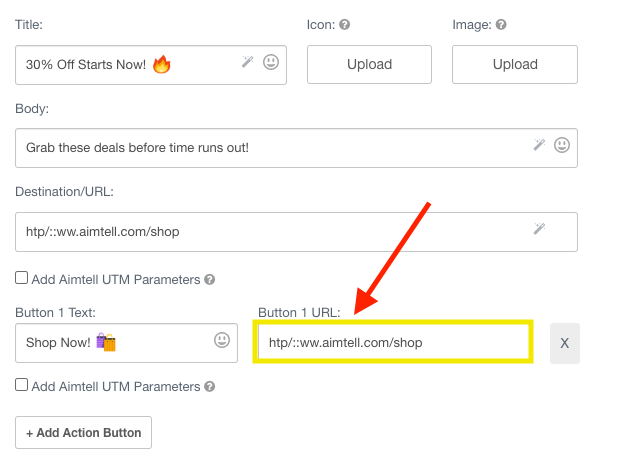This screenshot has width=632, height=460.
Task: Click help icon beside UTM Parameters under Destination/URL
Action: click(210, 280)
